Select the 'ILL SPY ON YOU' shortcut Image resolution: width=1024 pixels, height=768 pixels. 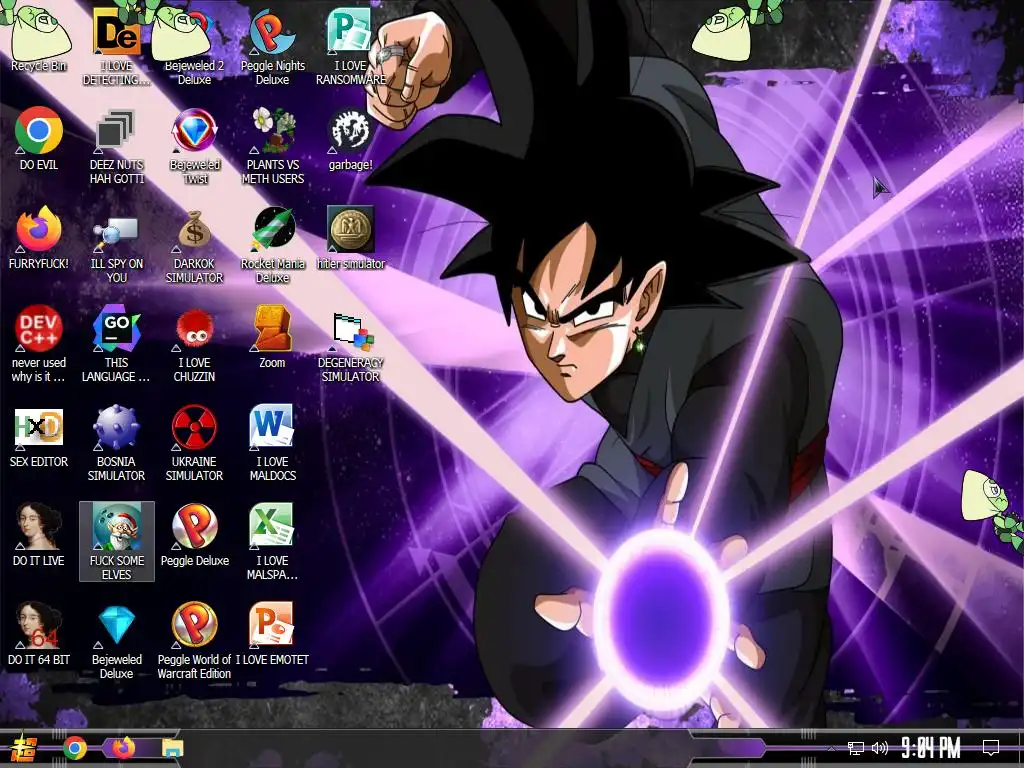(116, 247)
